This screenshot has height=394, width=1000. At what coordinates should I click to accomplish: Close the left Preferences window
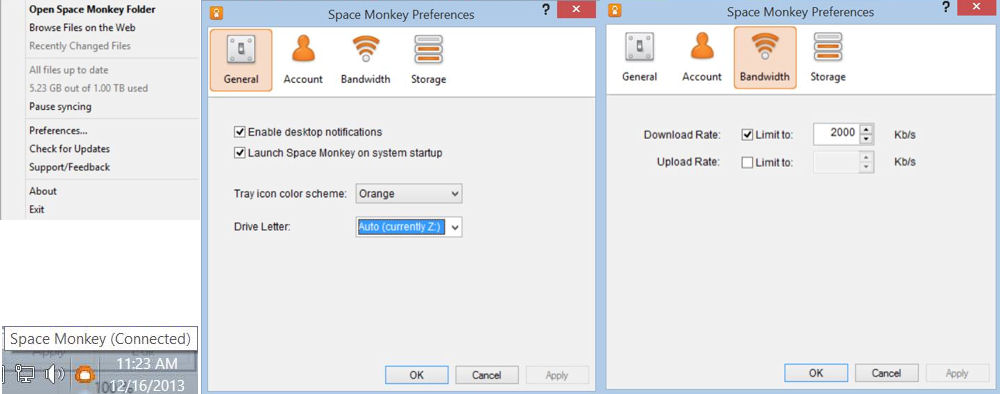point(576,9)
